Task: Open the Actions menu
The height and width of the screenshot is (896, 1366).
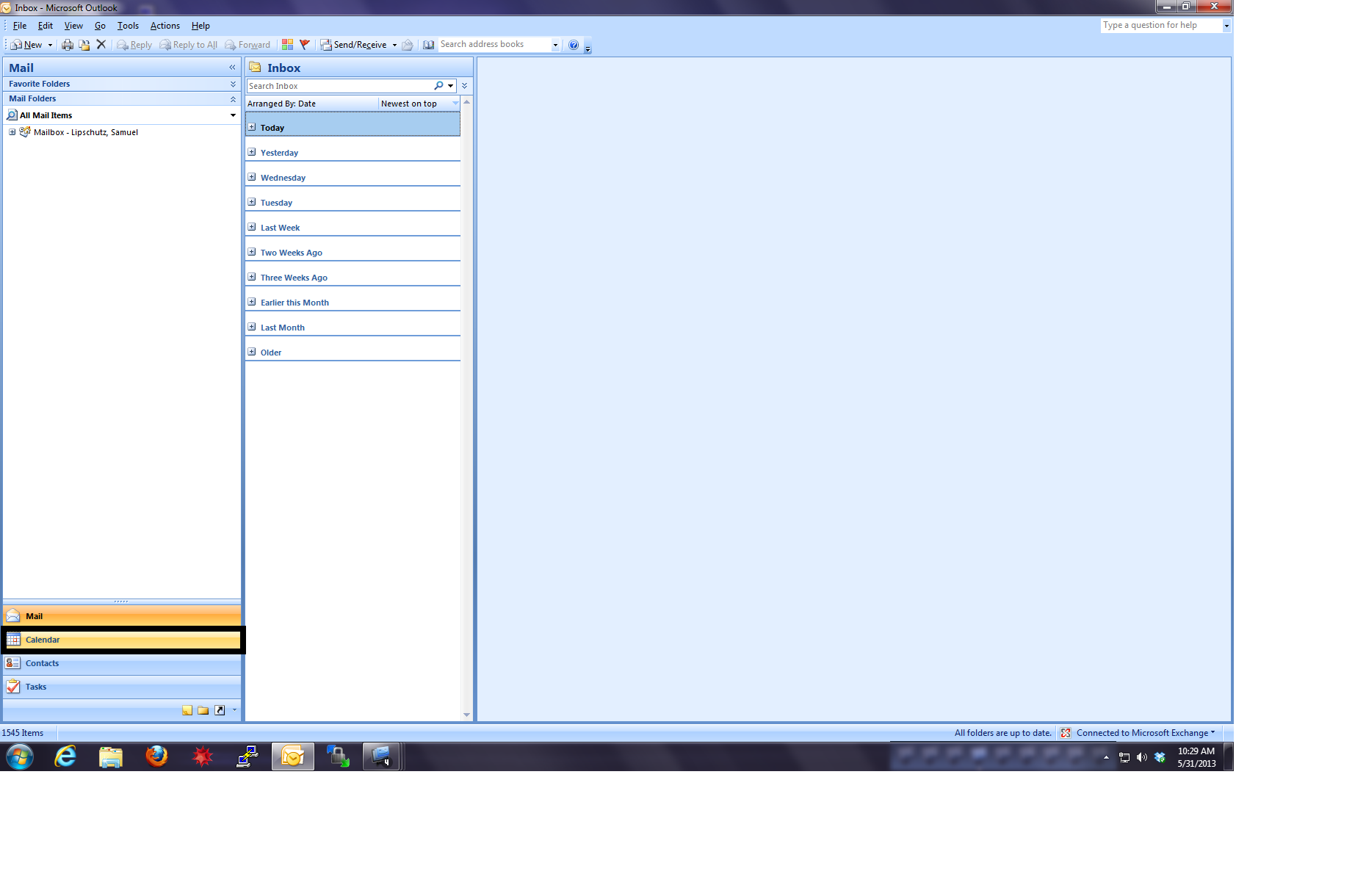Action: pyautogui.click(x=165, y=26)
